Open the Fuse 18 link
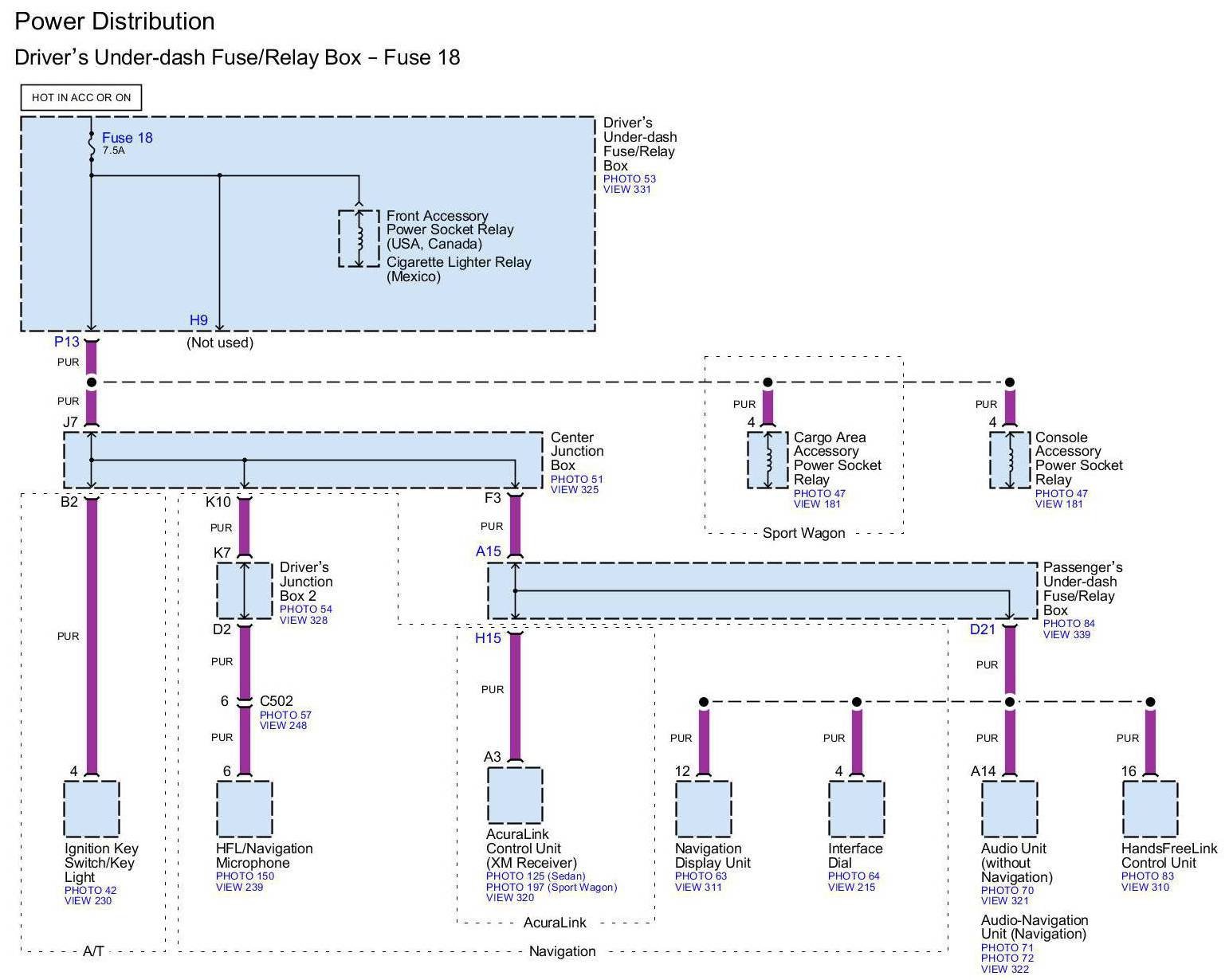1229x980 pixels. [127, 138]
